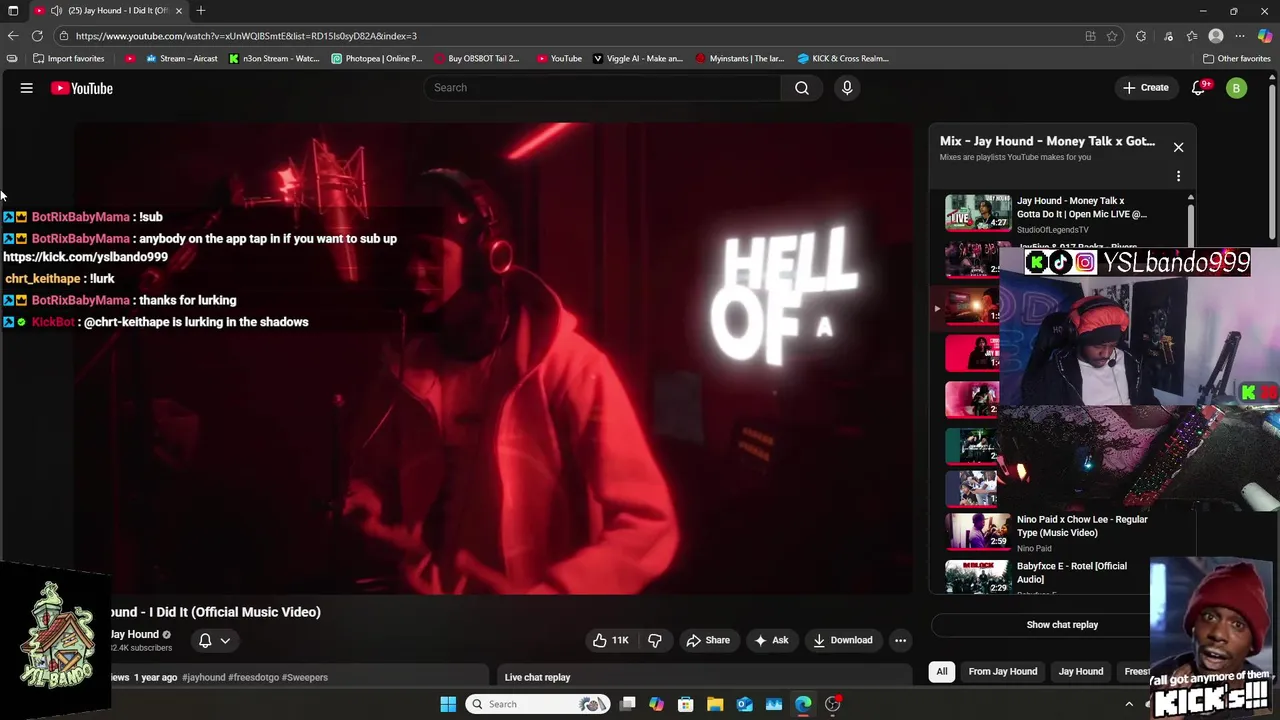Viewport: 1280px width, 720px height.
Task: Select the Jay Hound filter chip
Action: tap(1081, 672)
